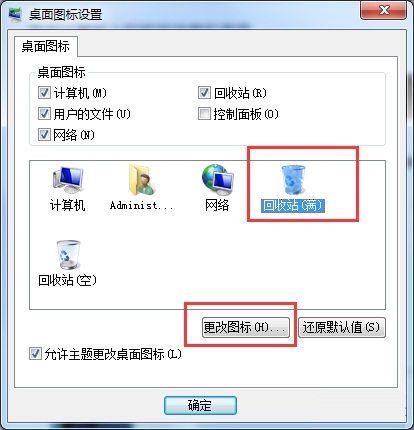Click the 还原默认值(S) button
Screen dimensions: 414x430
tap(342, 327)
